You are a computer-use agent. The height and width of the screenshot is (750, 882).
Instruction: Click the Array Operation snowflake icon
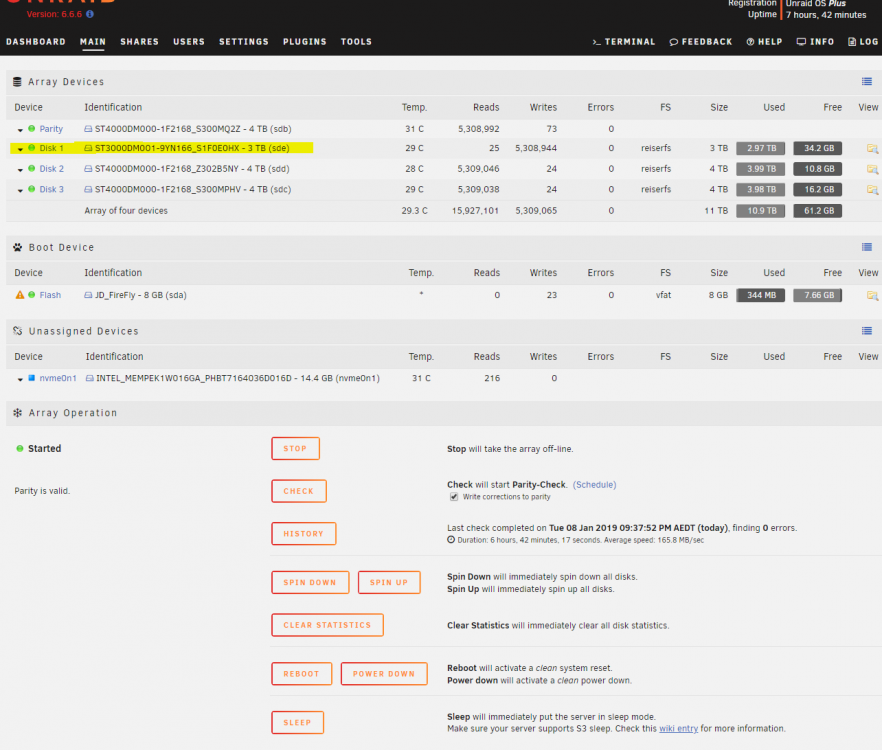(x=17, y=412)
